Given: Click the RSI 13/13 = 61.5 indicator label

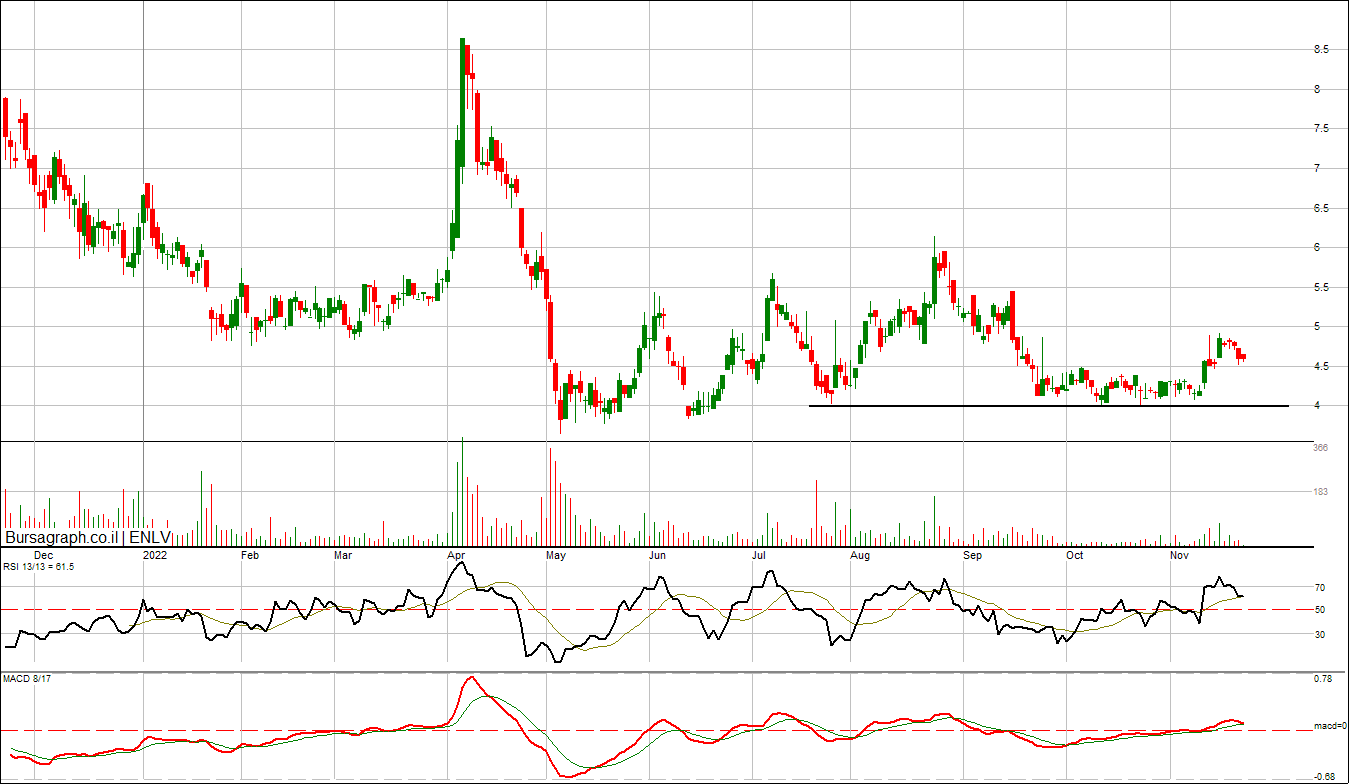Looking at the screenshot, I should point(38,566).
